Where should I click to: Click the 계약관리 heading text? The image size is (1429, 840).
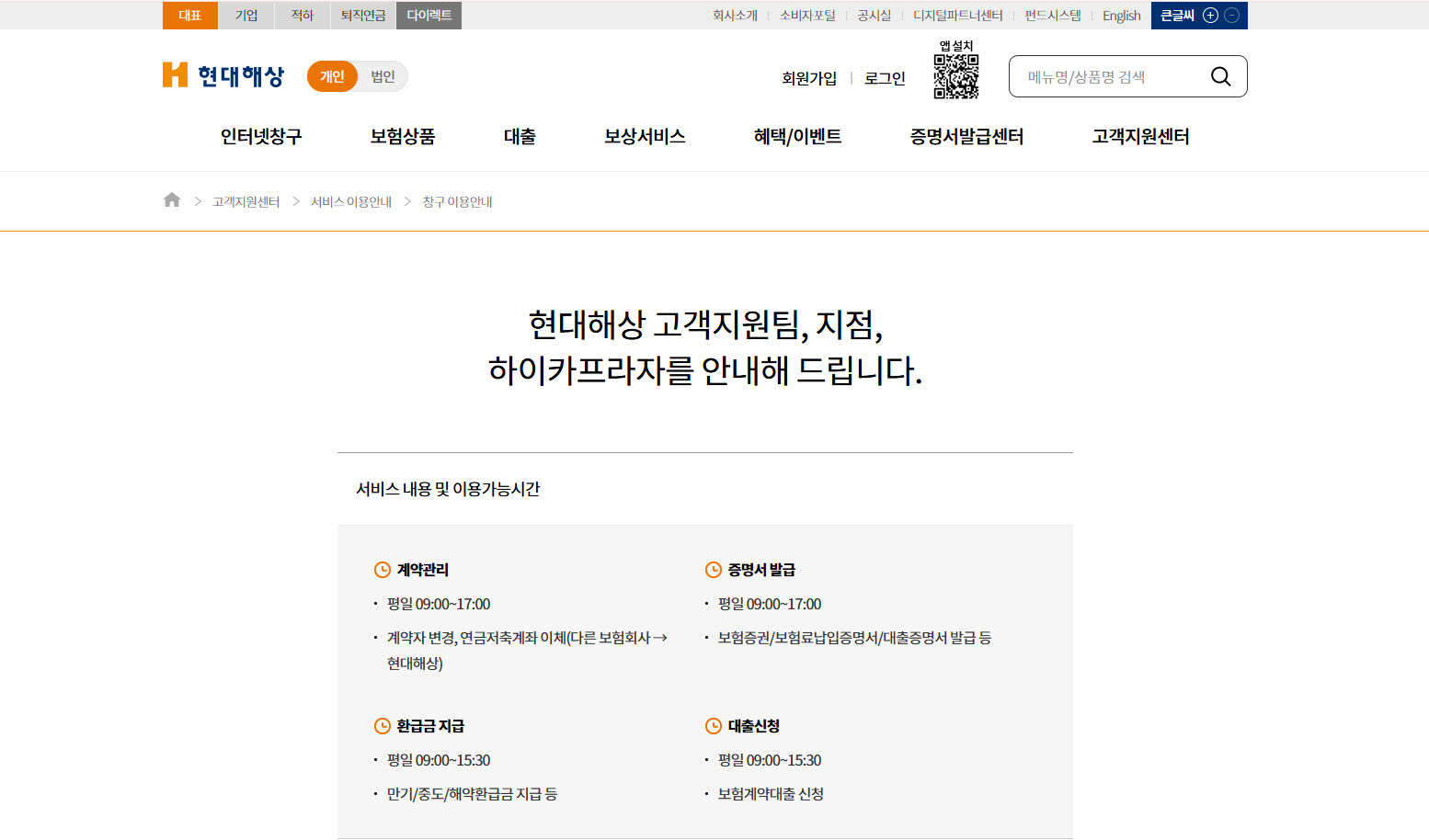tap(423, 570)
